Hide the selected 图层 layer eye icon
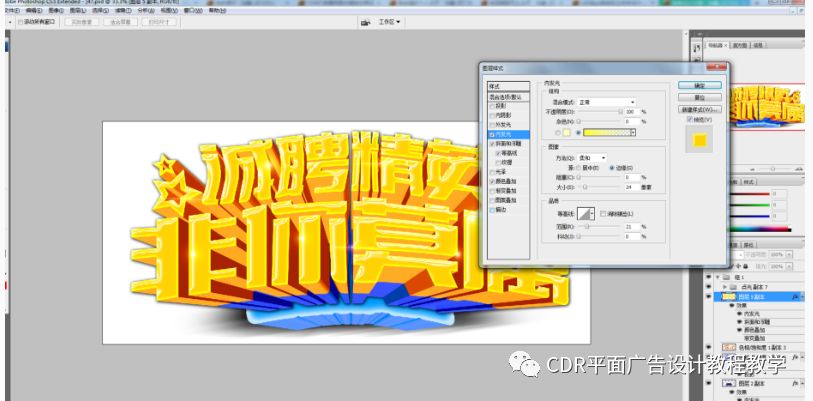813x401 pixels. pos(708,296)
